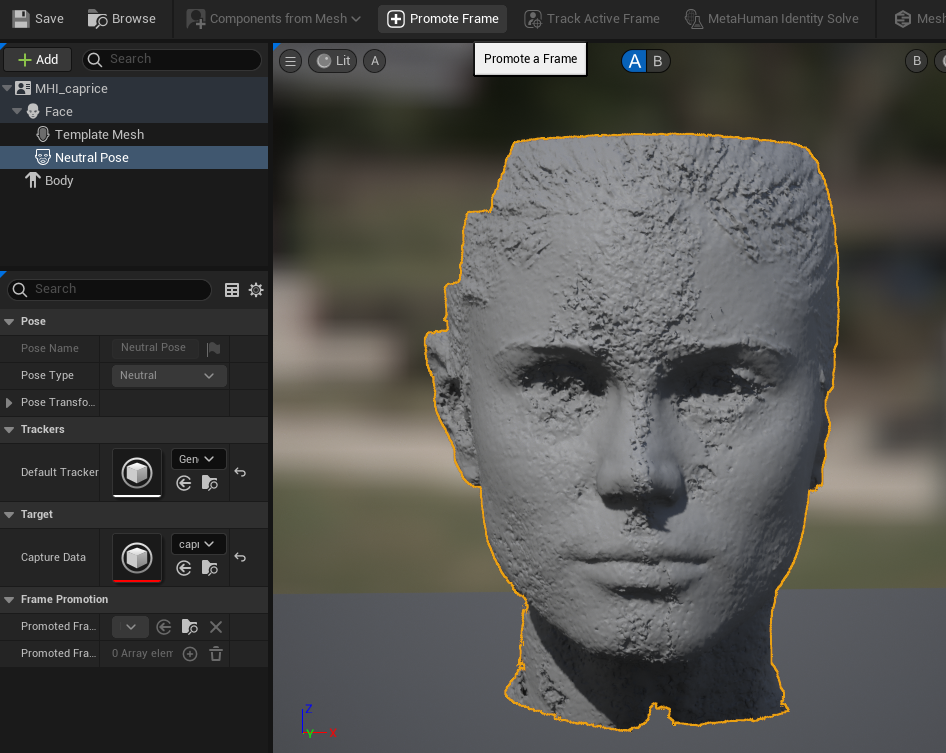Toggle view B in the A/B switcher
The image size is (946, 753).
[x=657, y=61]
